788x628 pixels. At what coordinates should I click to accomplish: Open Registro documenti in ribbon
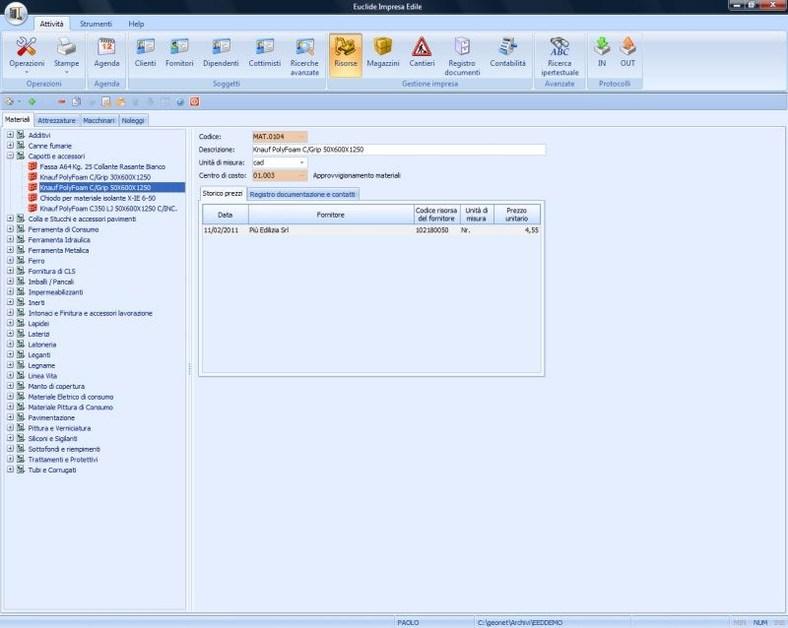click(x=462, y=55)
